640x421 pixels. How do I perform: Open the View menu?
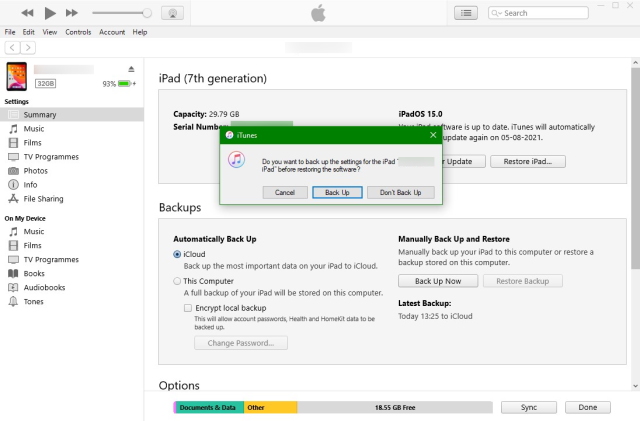(50, 32)
